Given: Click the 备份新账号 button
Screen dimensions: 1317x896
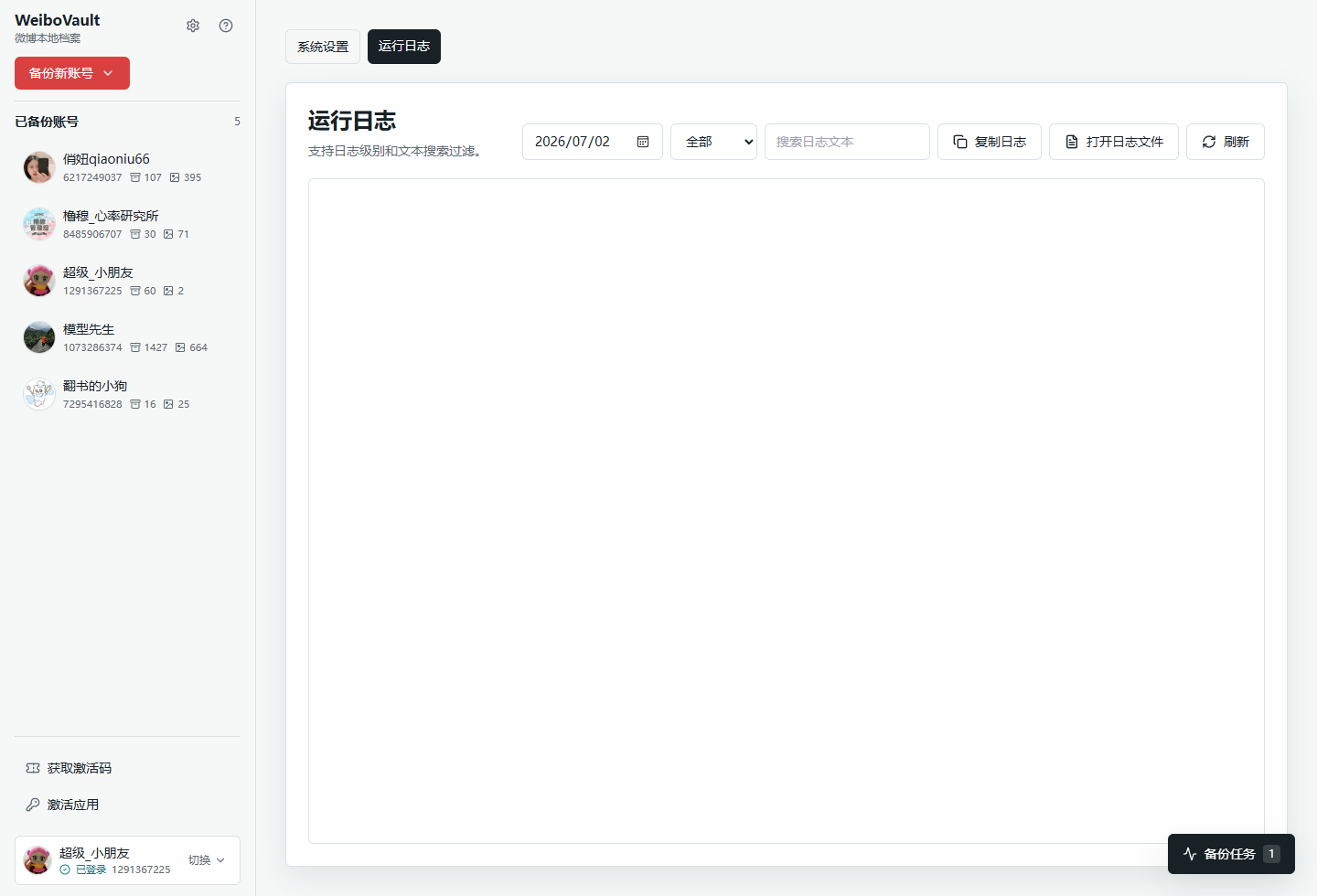Looking at the screenshot, I should click(72, 73).
